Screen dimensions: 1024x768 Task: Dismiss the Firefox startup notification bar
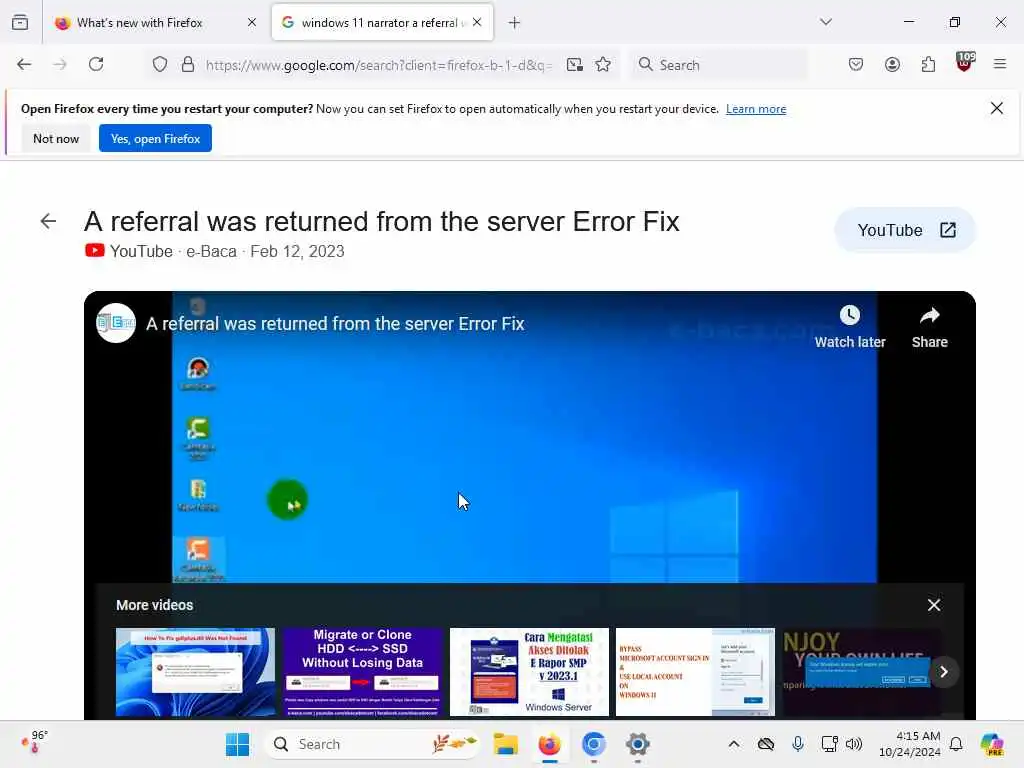pyautogui.click(x=997, y=108)
